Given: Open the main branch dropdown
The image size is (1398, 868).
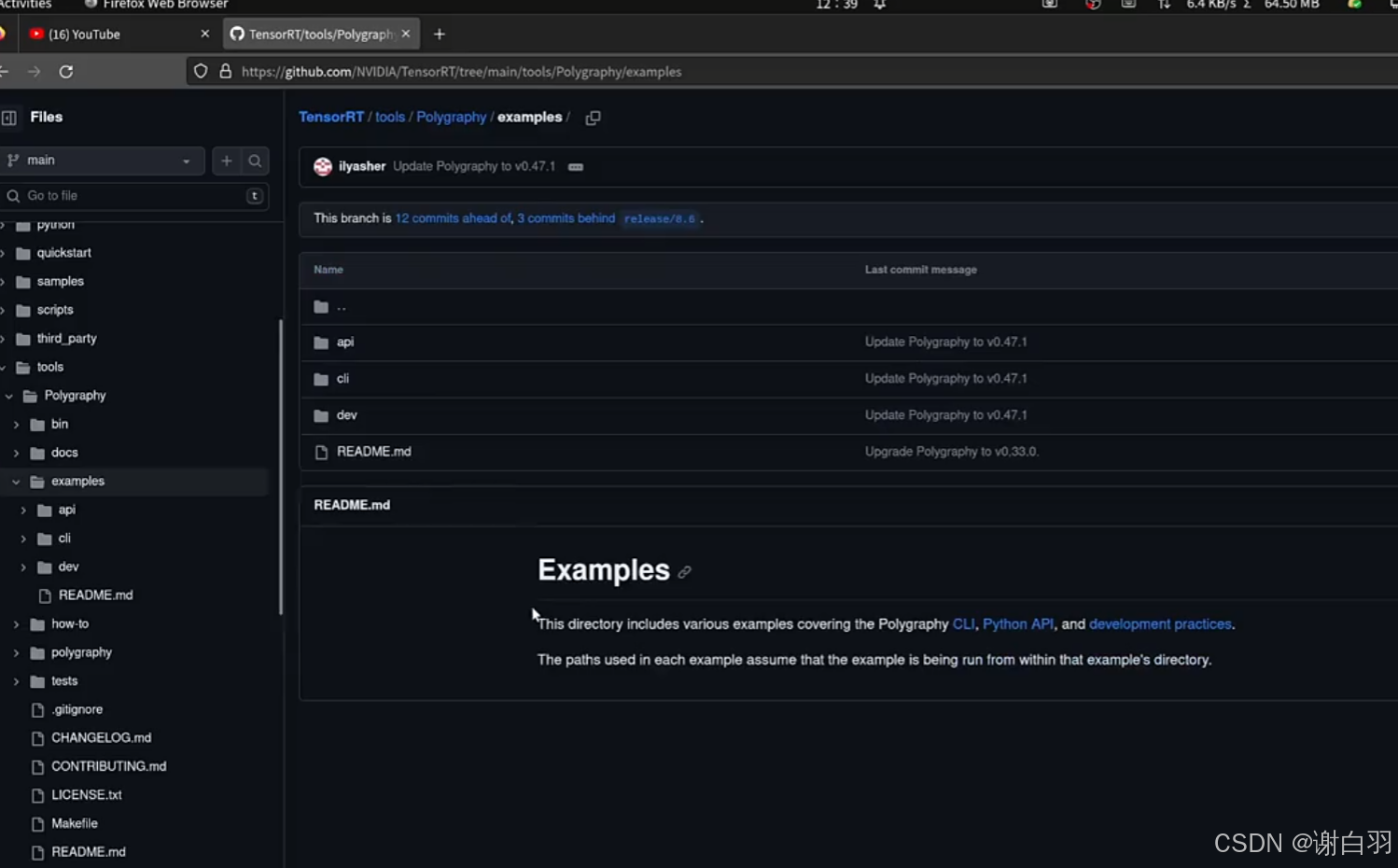Looking at the screenshot, I should coord(102,161).
